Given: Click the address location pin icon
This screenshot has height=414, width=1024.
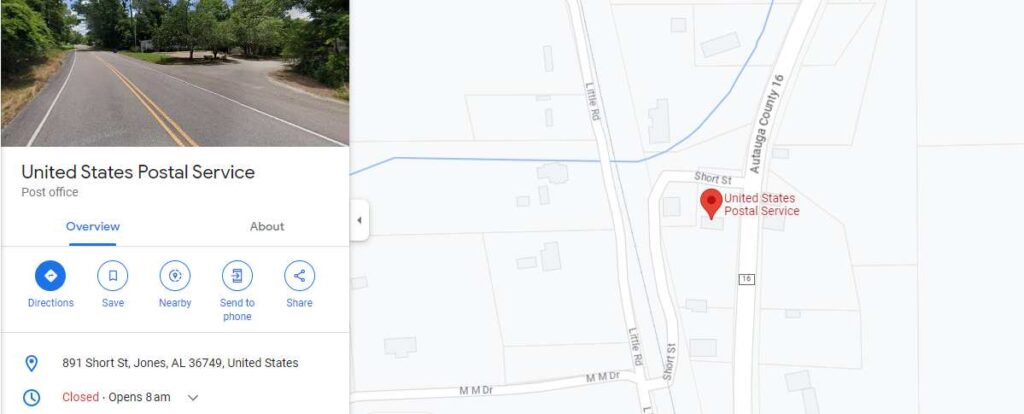Looking at the screenshot, I should 31,363.
